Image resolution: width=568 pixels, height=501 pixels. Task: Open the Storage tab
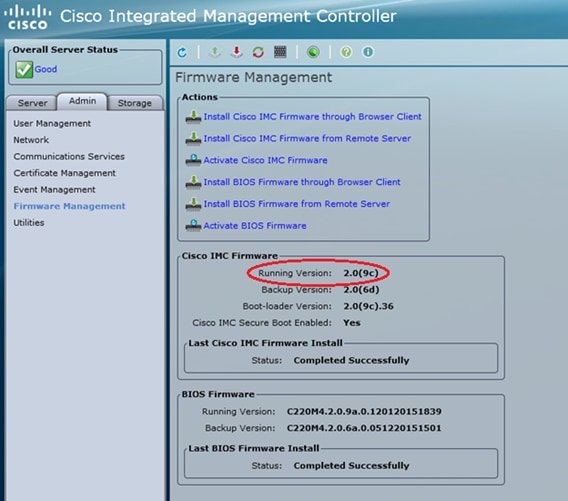click(x=135, y=103)
